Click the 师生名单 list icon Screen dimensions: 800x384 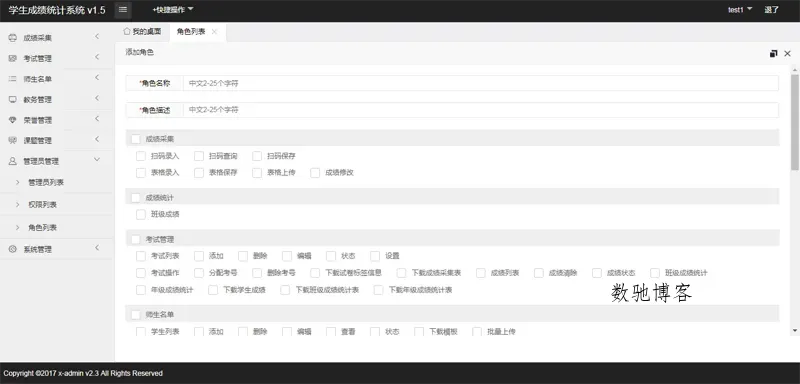(13, 79)
